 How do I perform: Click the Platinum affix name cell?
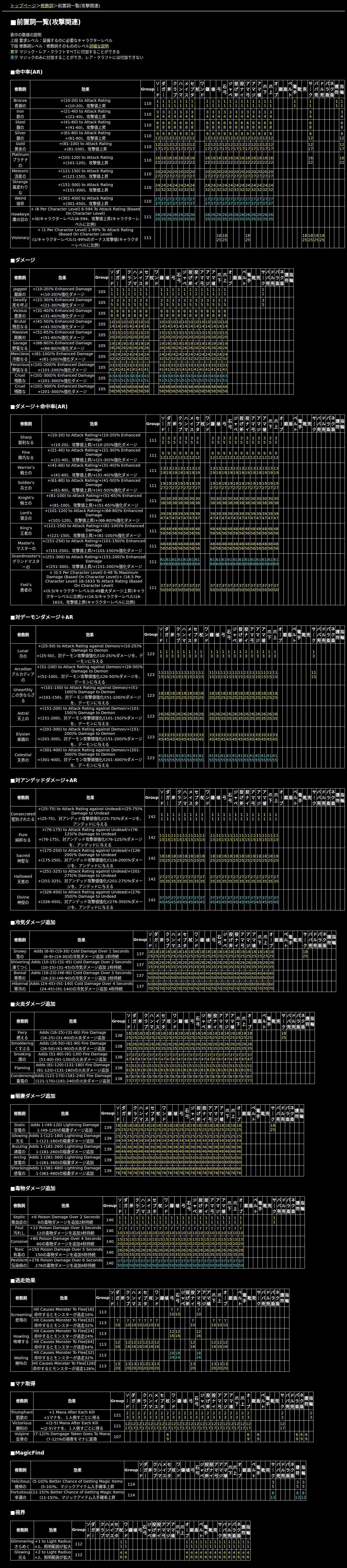coord(20,160)
